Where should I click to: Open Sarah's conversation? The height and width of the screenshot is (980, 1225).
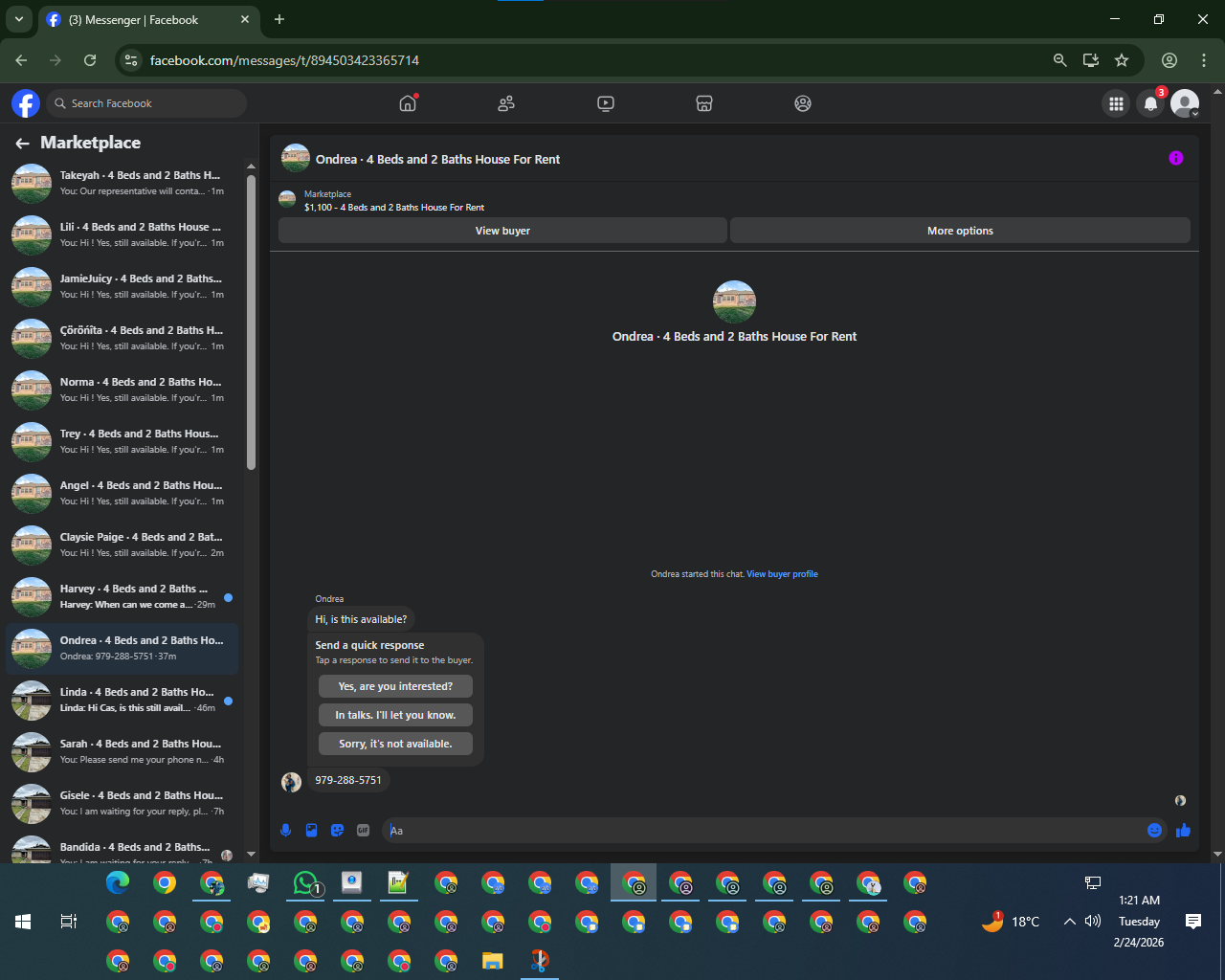[x=122, y=751]
